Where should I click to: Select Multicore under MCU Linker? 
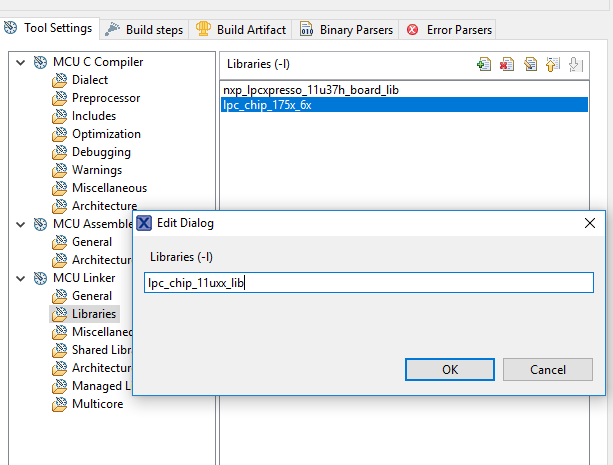point(97,404)
